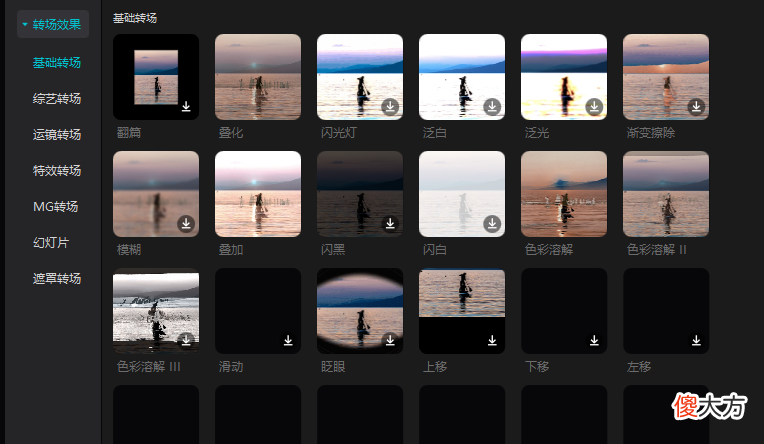
Task: Open the 特效转场 category
Action: point(57,171)
